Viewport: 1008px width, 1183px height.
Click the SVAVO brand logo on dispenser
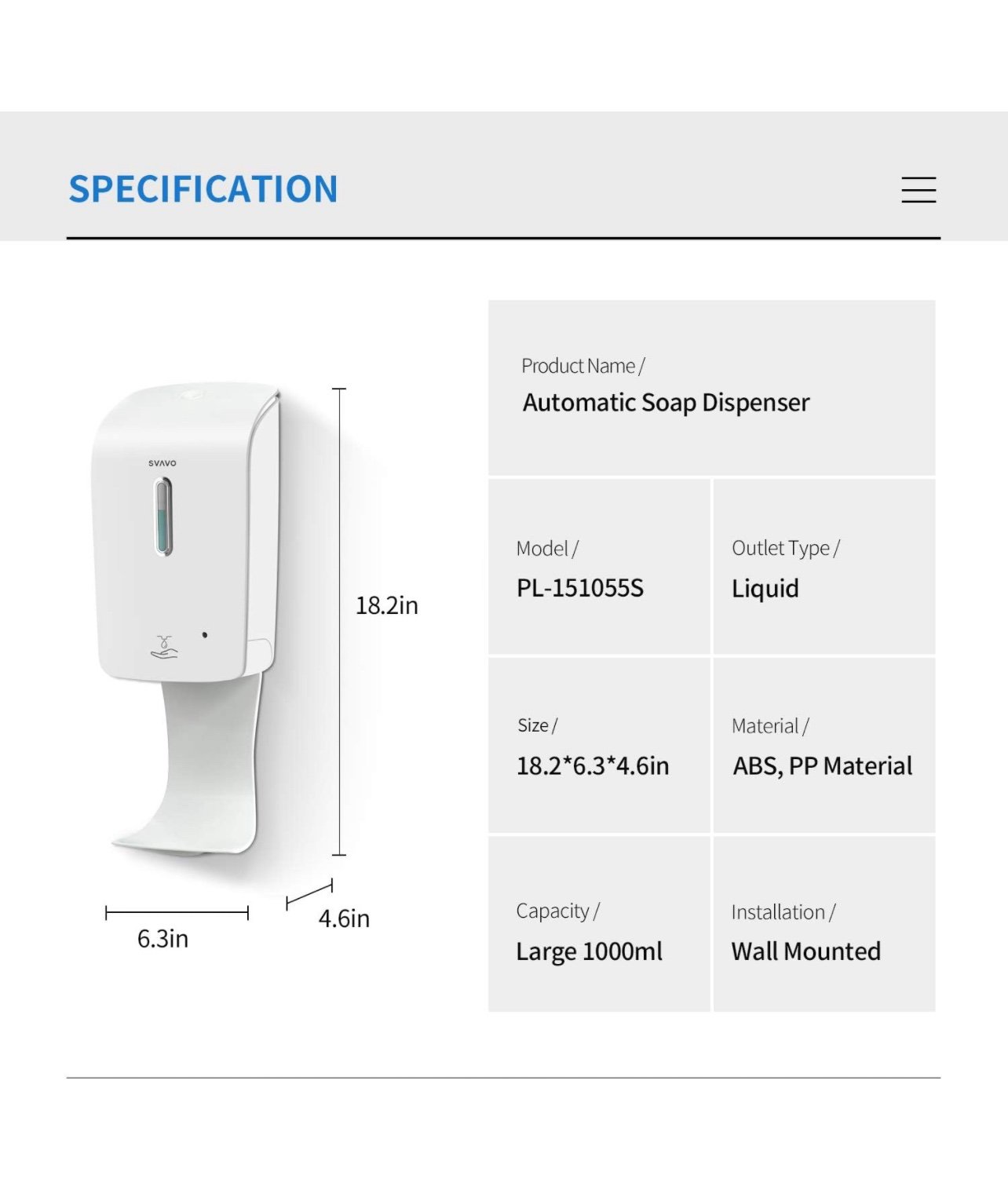[x=163, y=463]
